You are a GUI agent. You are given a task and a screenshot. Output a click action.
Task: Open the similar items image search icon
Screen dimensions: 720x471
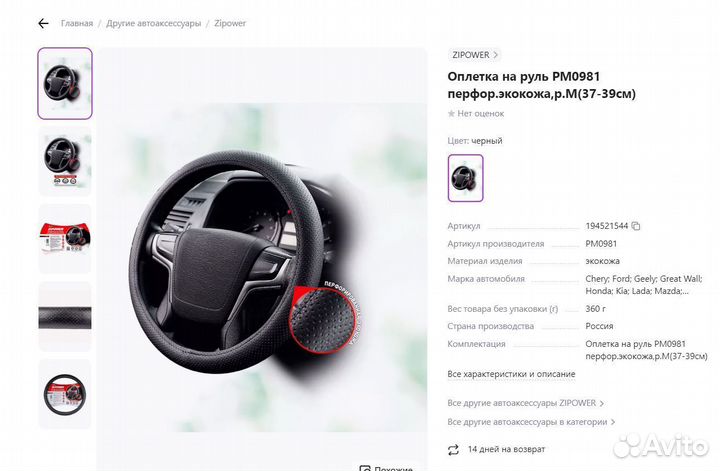pos(365,468)
